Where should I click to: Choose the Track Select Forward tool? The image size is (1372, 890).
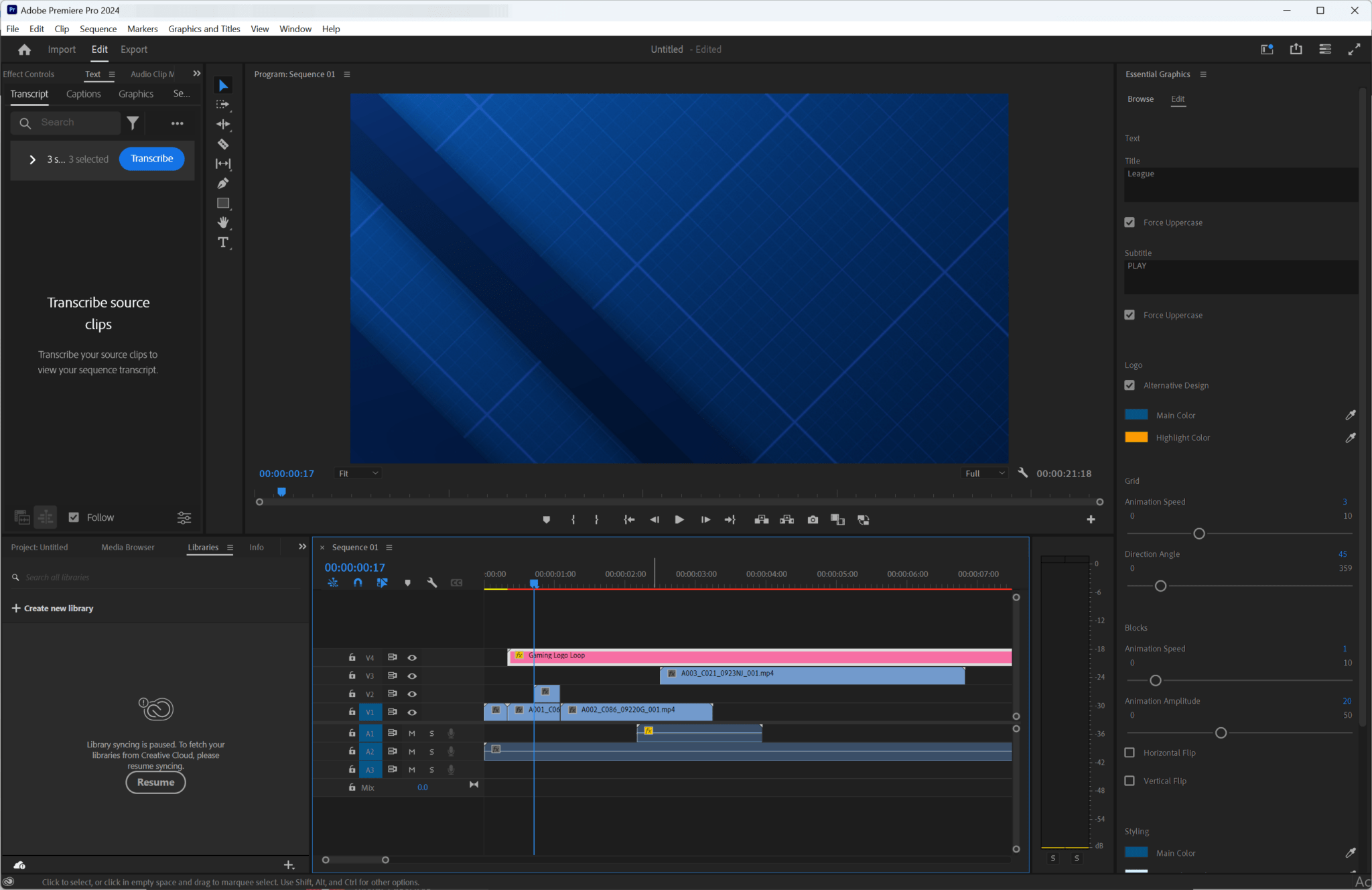223,105
